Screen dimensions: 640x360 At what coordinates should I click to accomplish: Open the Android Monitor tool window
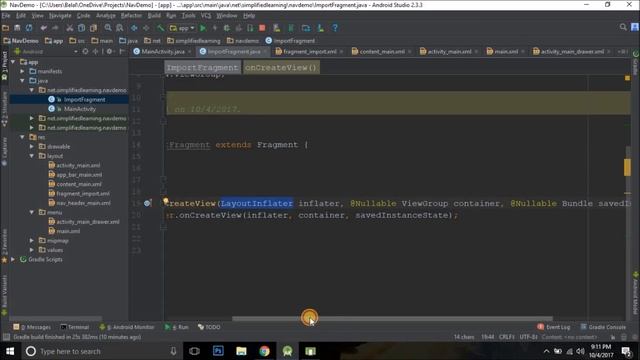click(127, 327)
